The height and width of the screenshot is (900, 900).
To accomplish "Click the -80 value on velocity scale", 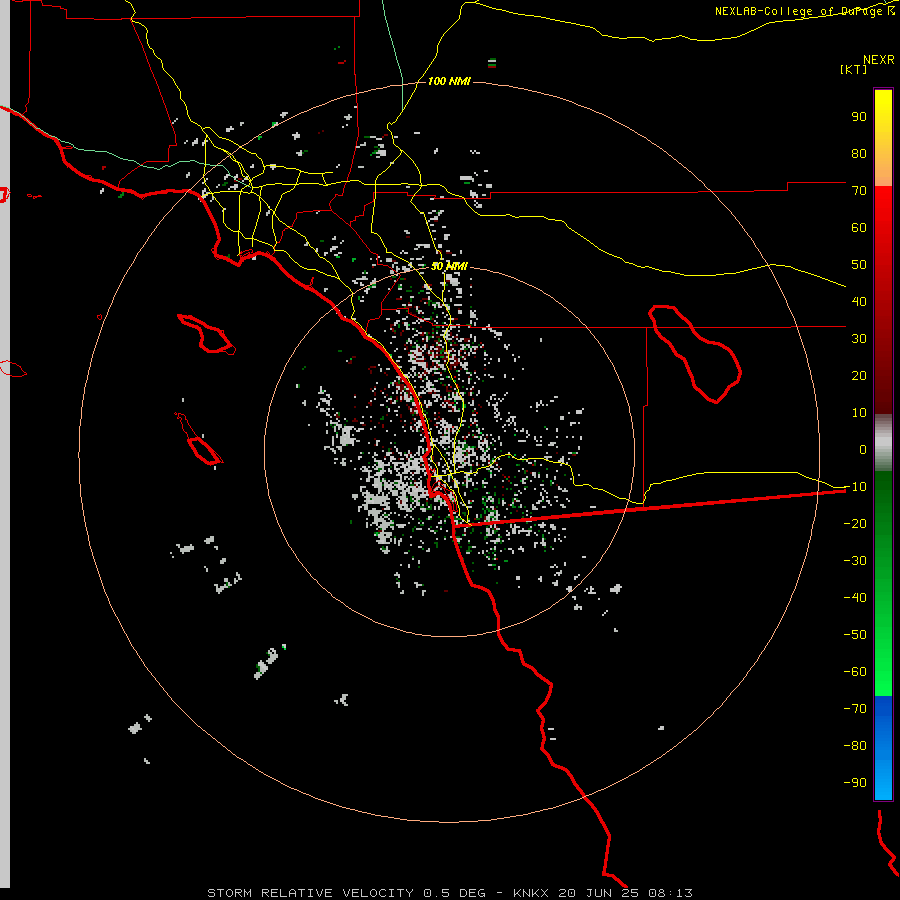I will tap(855, 746).
